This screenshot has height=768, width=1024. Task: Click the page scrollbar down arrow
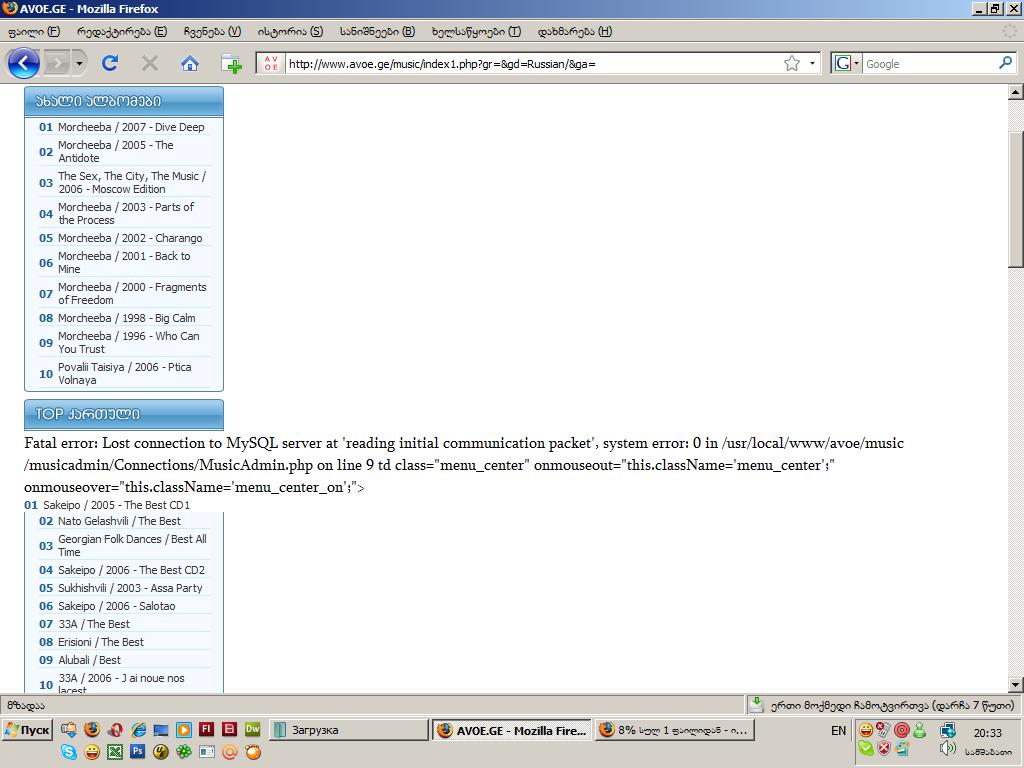pos(1016,685)
